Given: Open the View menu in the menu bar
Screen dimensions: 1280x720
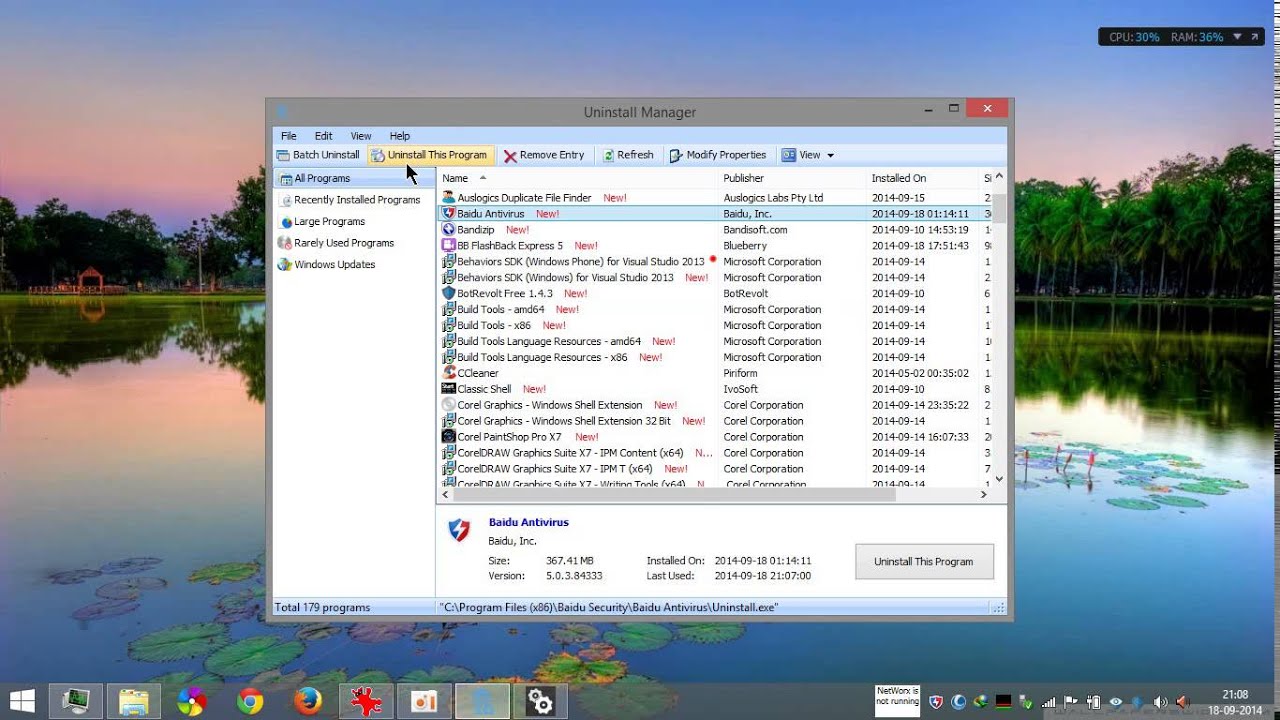Looking at the screenshot, I should (361, 136).
